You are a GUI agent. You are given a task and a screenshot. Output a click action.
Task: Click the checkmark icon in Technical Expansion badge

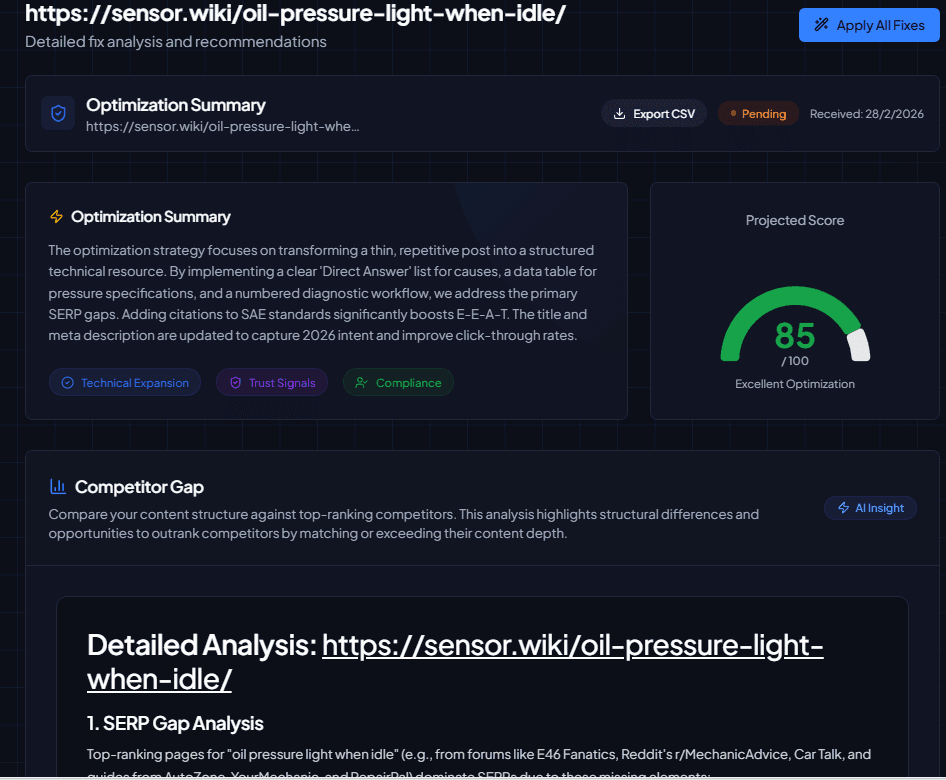point(66,382)
